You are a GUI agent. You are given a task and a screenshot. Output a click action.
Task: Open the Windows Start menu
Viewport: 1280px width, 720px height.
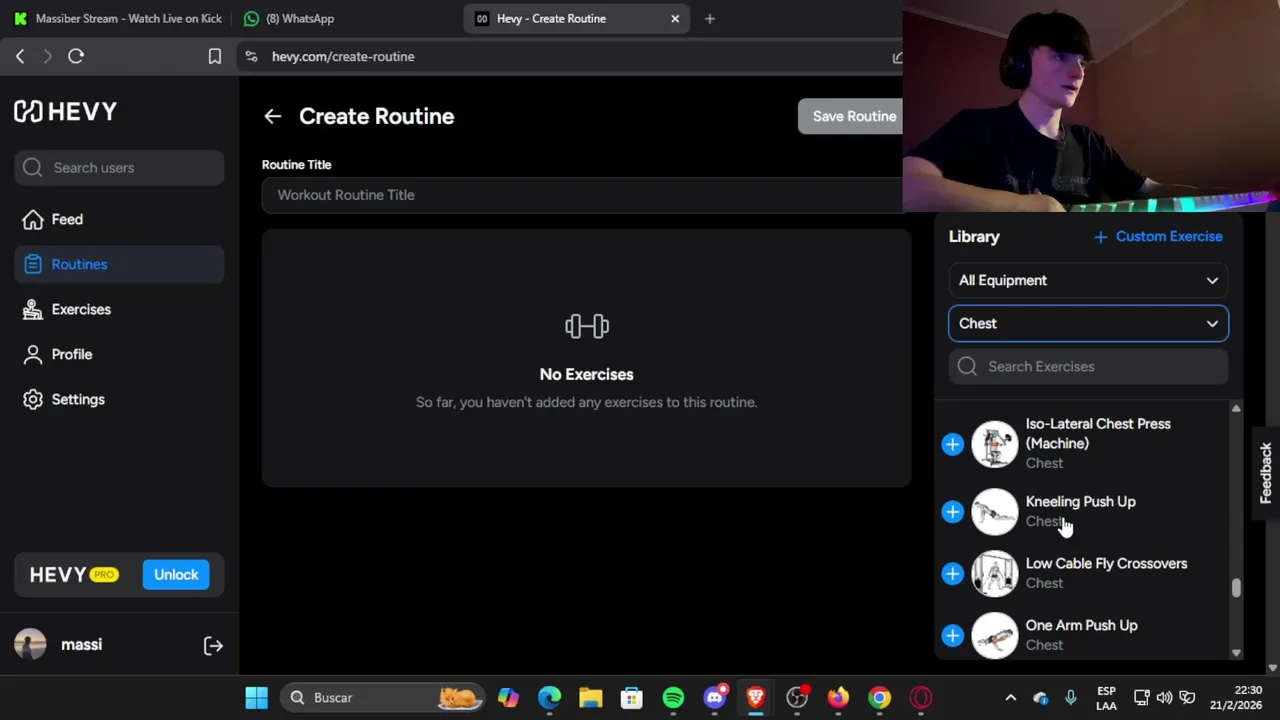(x=256, y=697)
